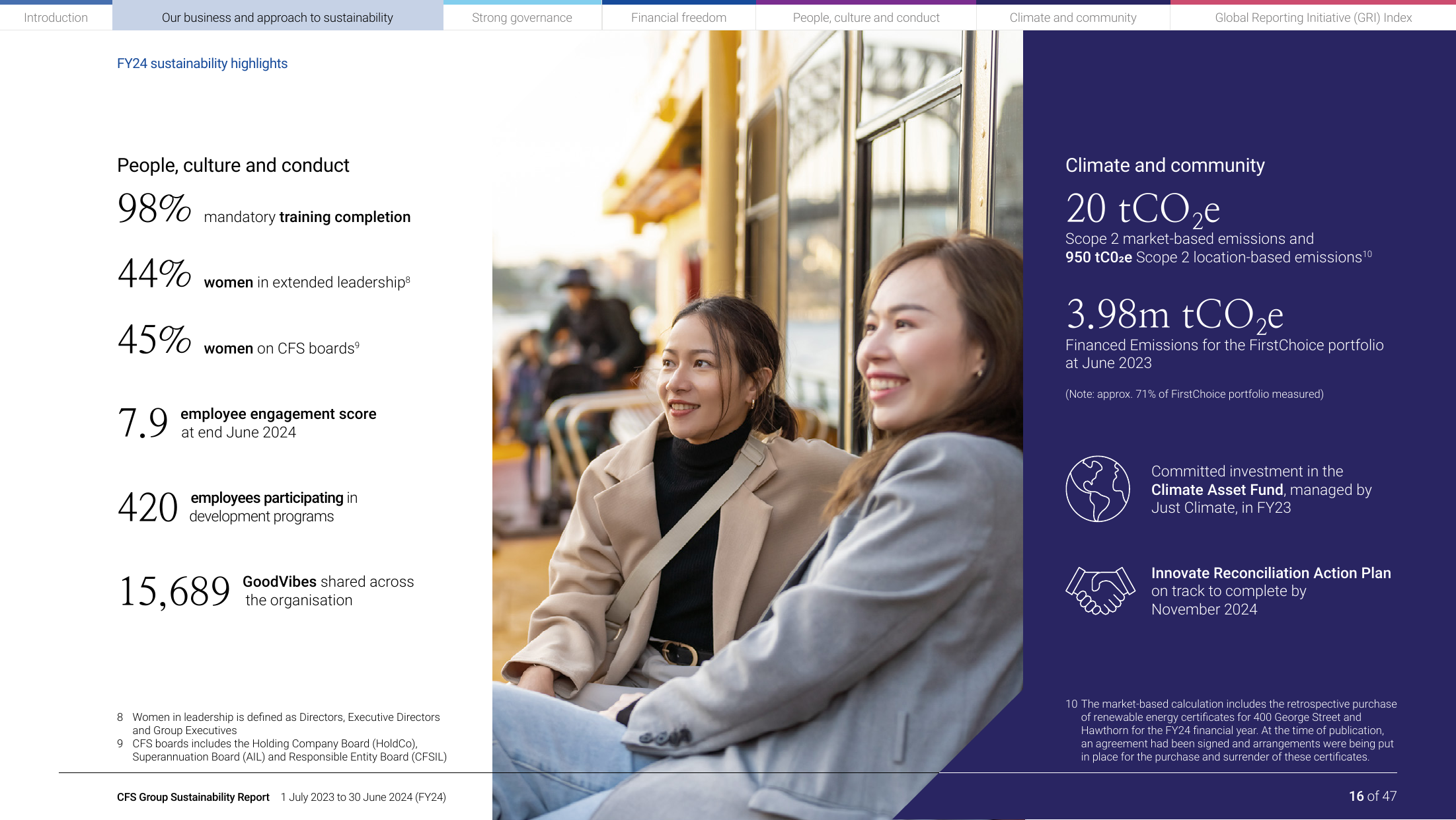Select the 45% women on CFS boards figure
Image resolution: width=1456 pixels, height=820 pixels.
point(155,340)
